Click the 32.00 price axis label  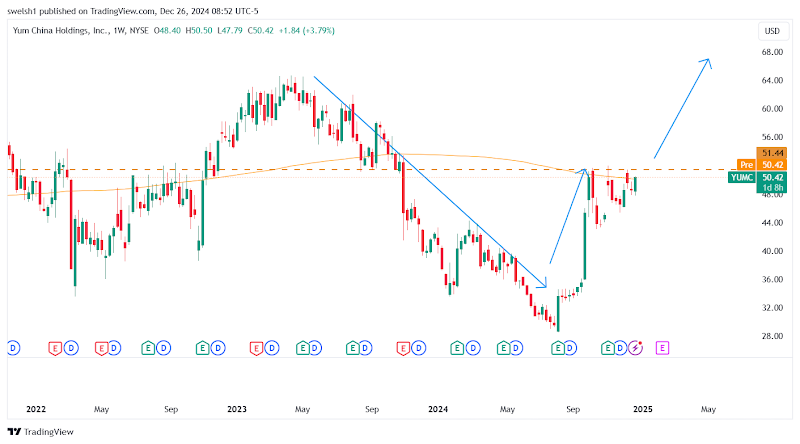(x=772, y=308)
